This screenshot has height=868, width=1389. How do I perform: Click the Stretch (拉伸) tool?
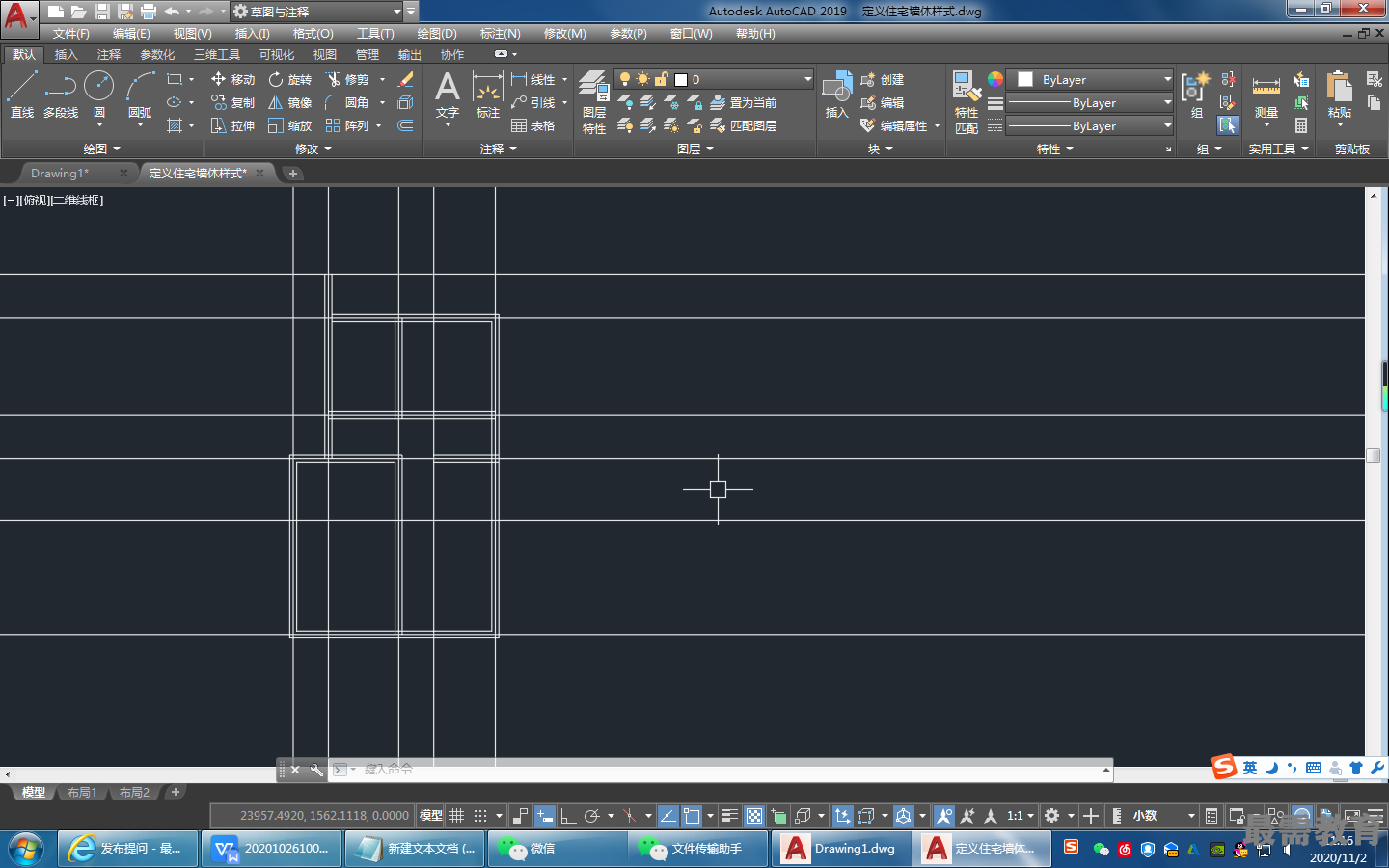point(232,125)
